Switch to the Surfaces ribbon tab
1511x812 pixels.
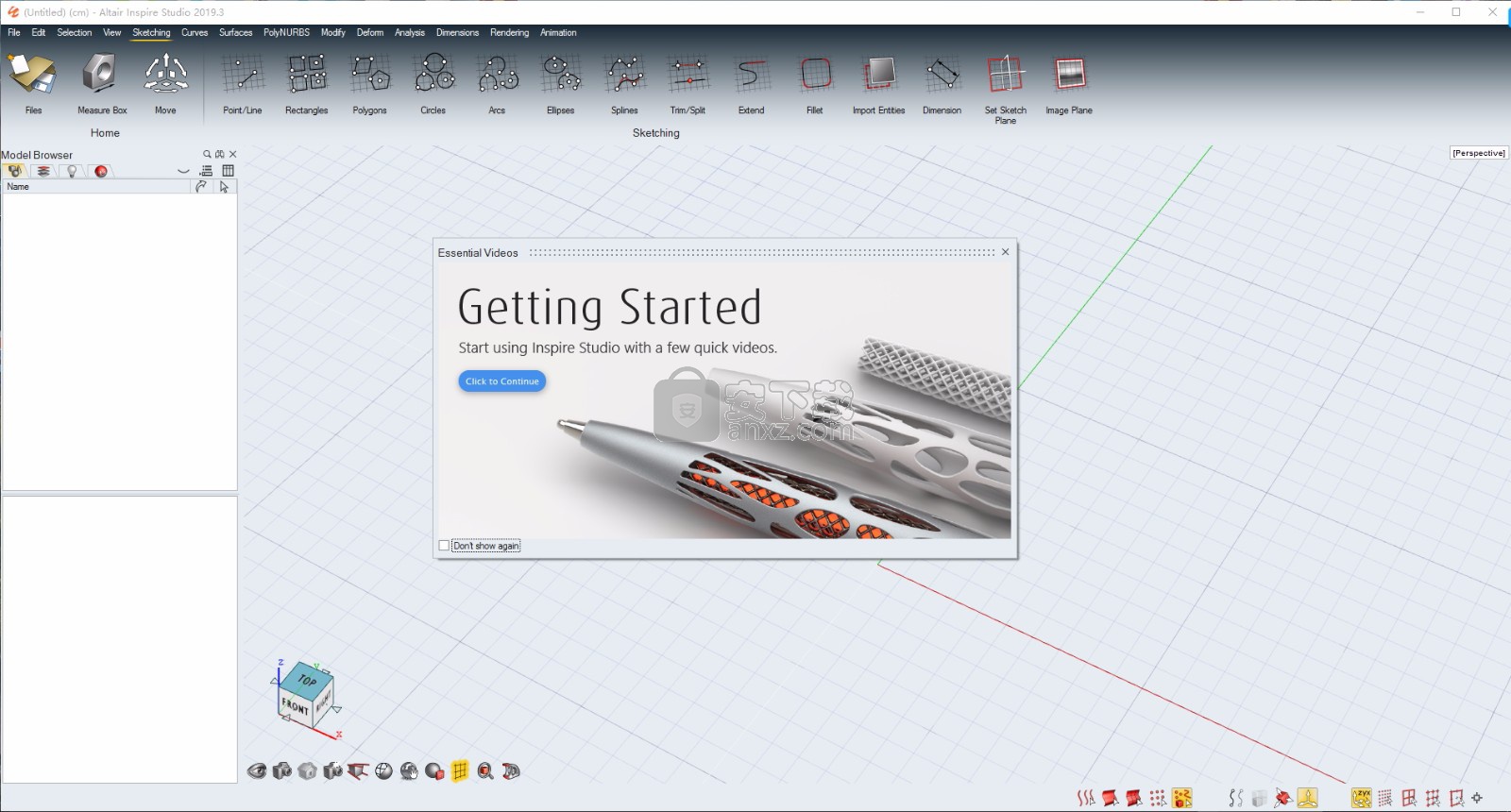(236, 32)
